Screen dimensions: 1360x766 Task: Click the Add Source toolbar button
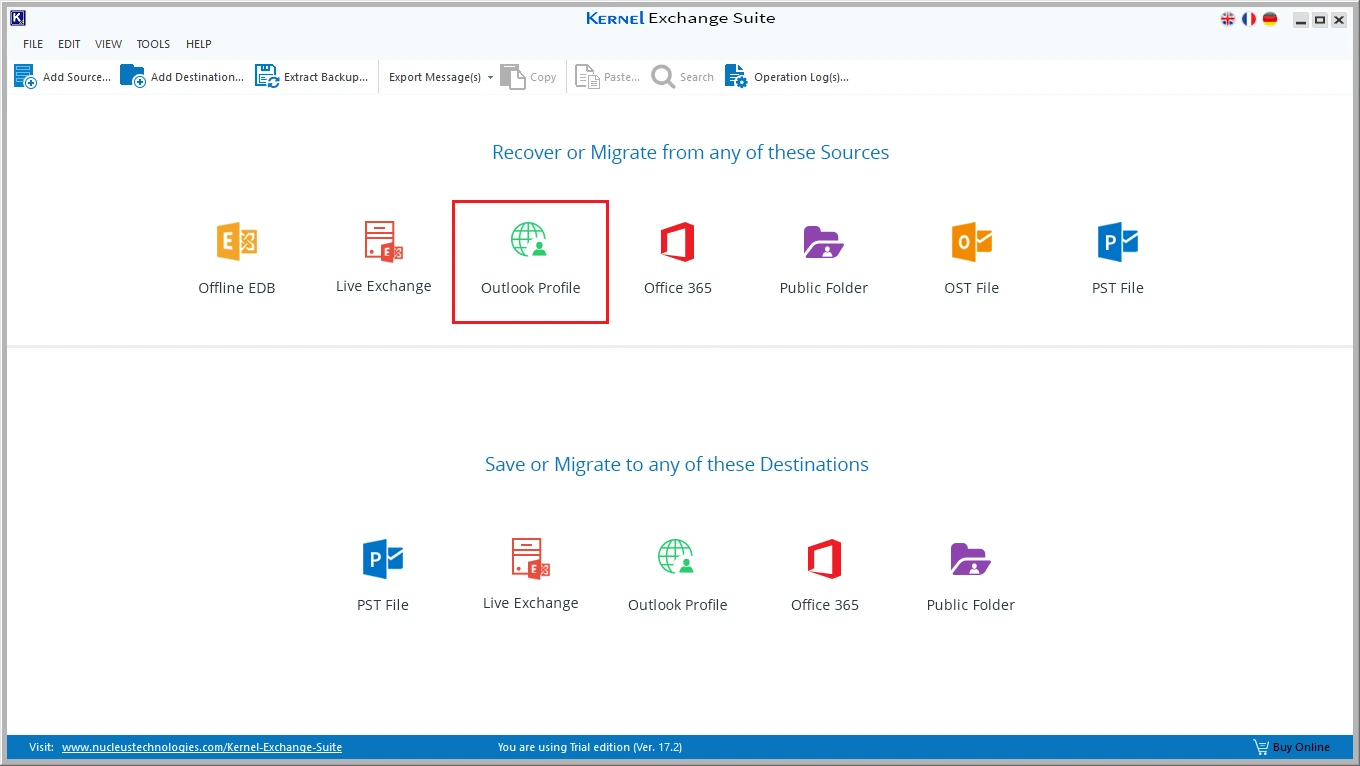point(62,77)
